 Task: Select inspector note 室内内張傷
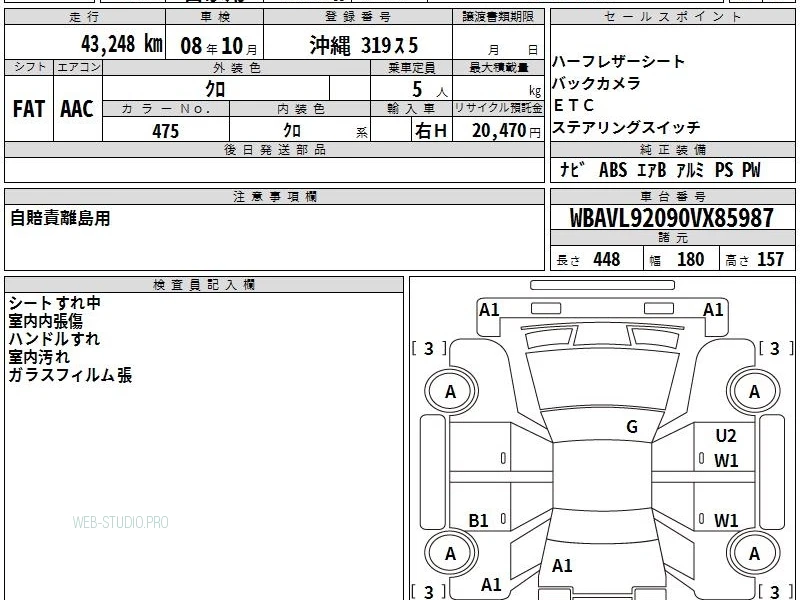coord(45,321)
